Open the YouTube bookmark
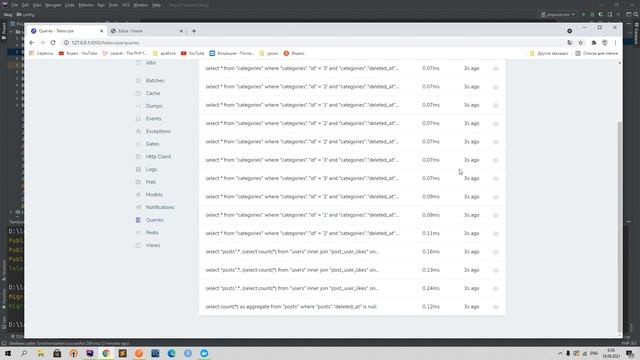Image resolution: width=640 pixels, height=360 pixels. pyautogui.click(x=192, y=53)
